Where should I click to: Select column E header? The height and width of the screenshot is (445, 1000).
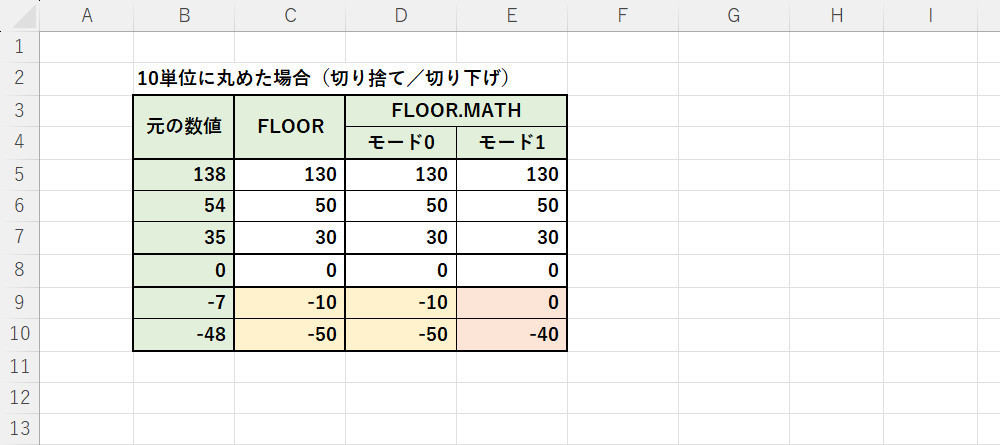(x=511, y=16)
